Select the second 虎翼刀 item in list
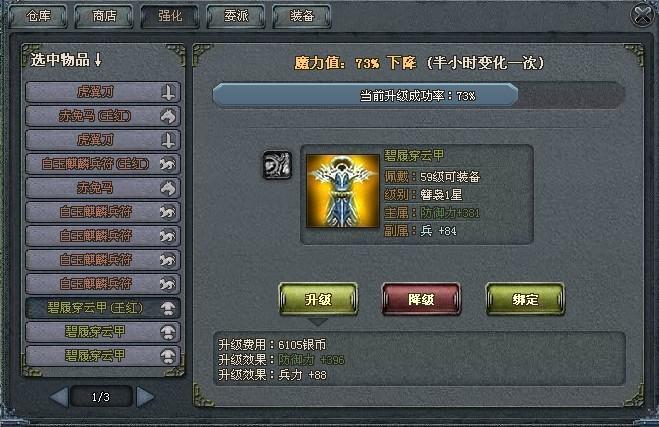The height and width of the screenshot is (427, 659). point(103,140)
